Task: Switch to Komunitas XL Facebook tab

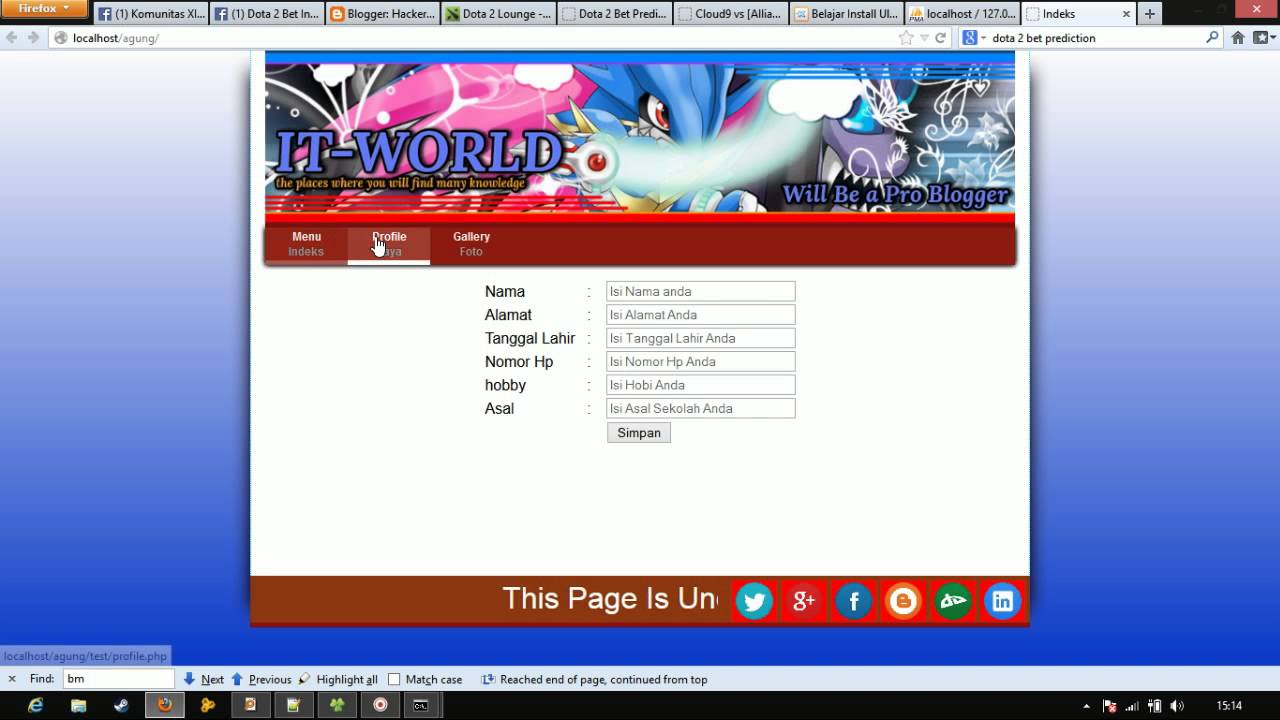Action: click(x=151, y=14)
